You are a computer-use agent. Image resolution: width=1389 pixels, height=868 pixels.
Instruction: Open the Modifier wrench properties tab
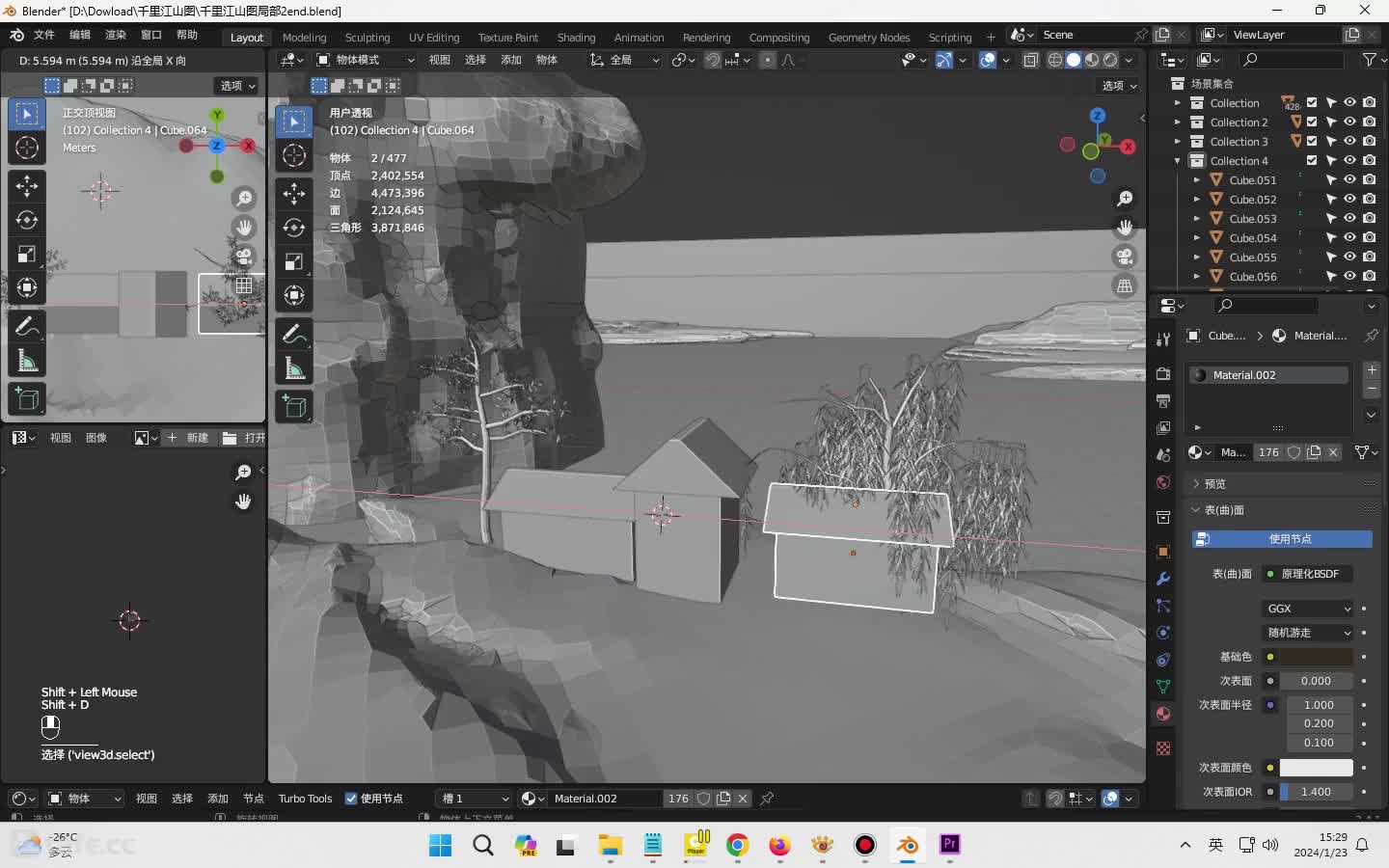pos(1163,579)
